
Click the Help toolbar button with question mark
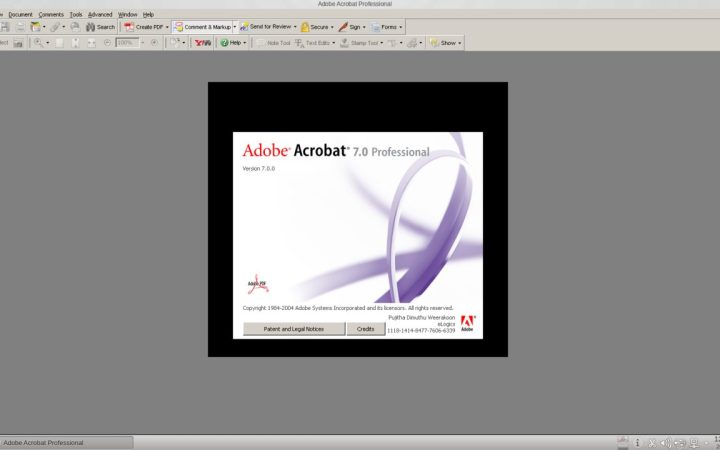231,43
